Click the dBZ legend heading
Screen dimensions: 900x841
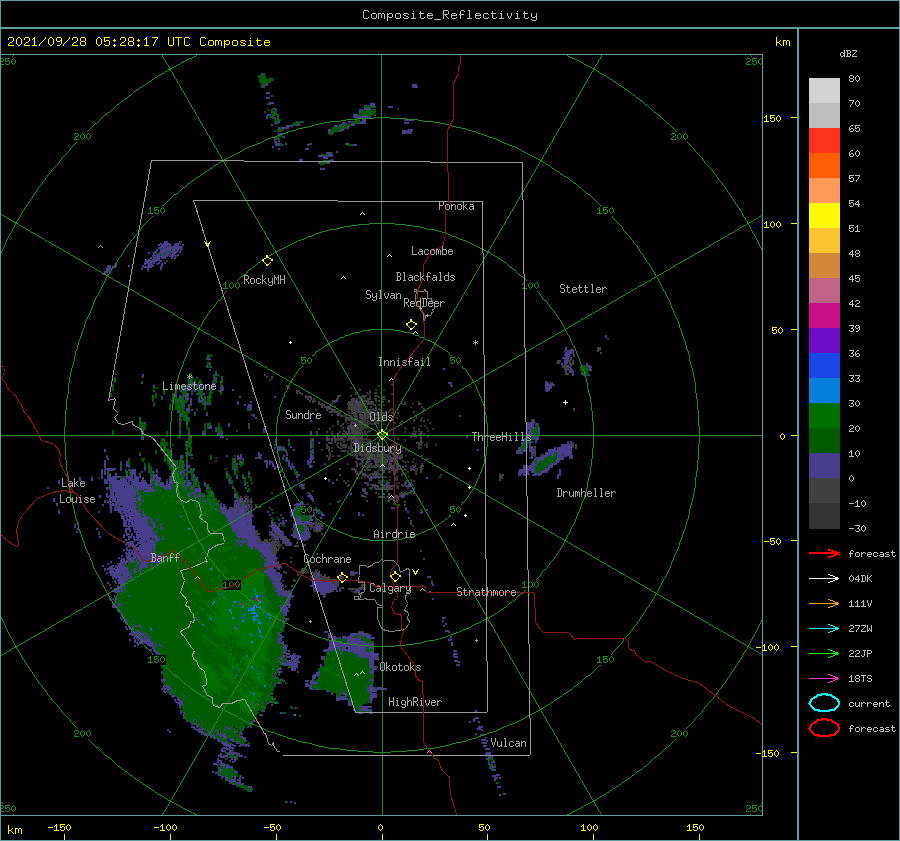pos(848,53)
